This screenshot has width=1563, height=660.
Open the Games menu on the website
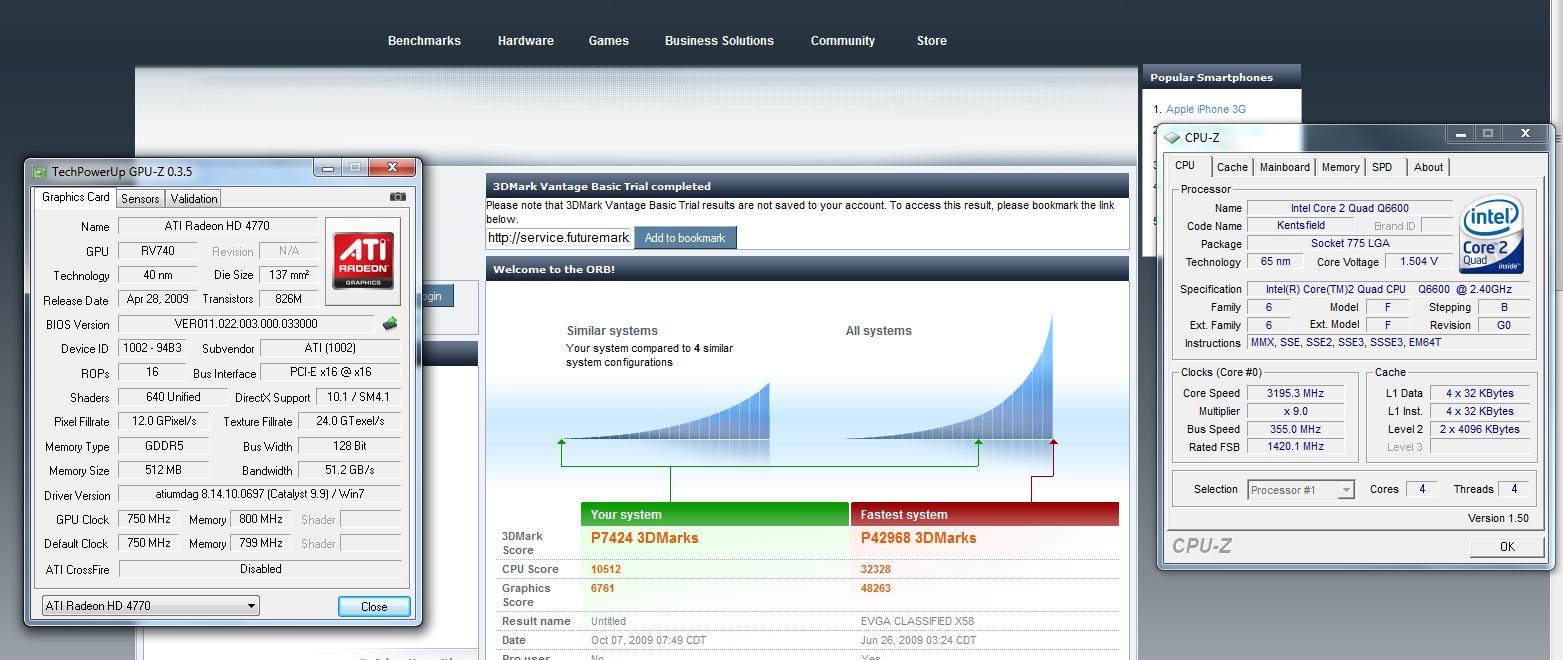(608, 41)
